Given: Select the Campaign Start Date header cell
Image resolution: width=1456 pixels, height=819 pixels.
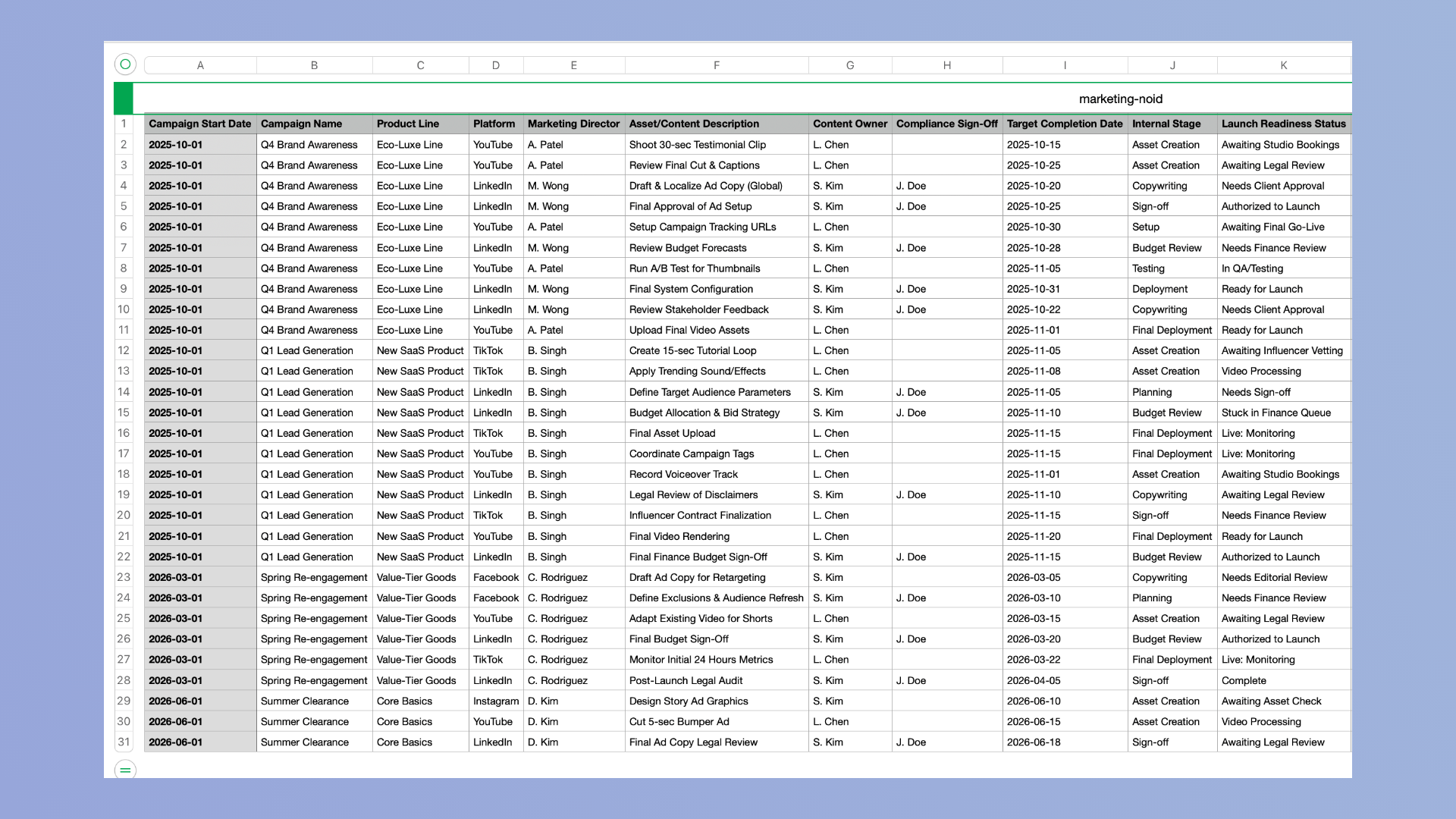Looking at the screenshot, I should (199, 124).
